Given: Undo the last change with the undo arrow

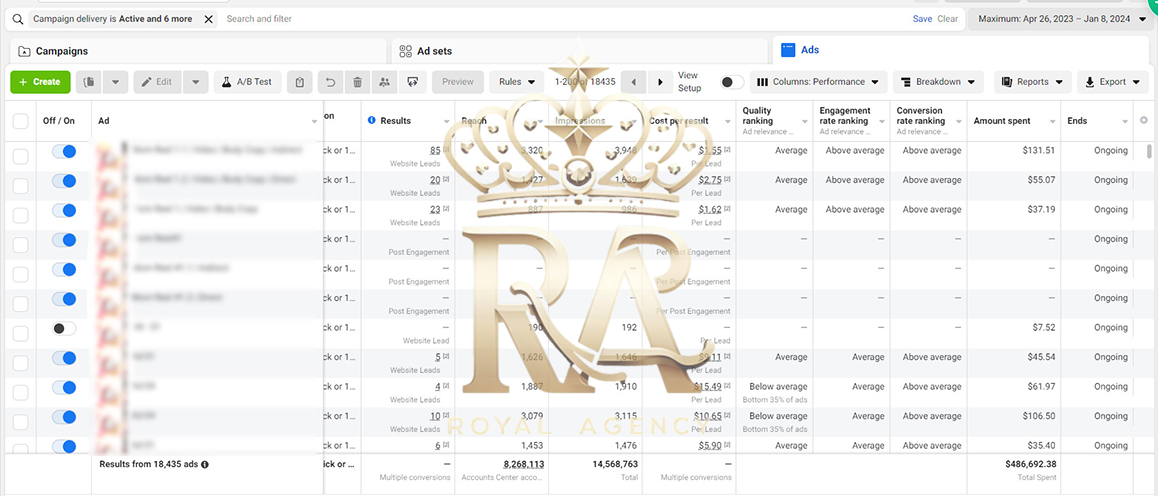Looking at the screenshot, I should tap(330, 82).
